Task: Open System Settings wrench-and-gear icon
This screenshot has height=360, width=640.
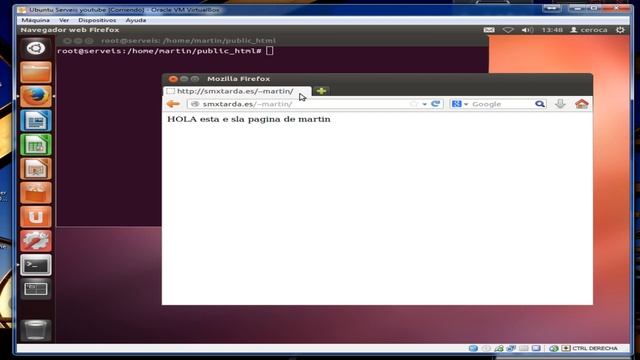Action: tap(36, 241)
